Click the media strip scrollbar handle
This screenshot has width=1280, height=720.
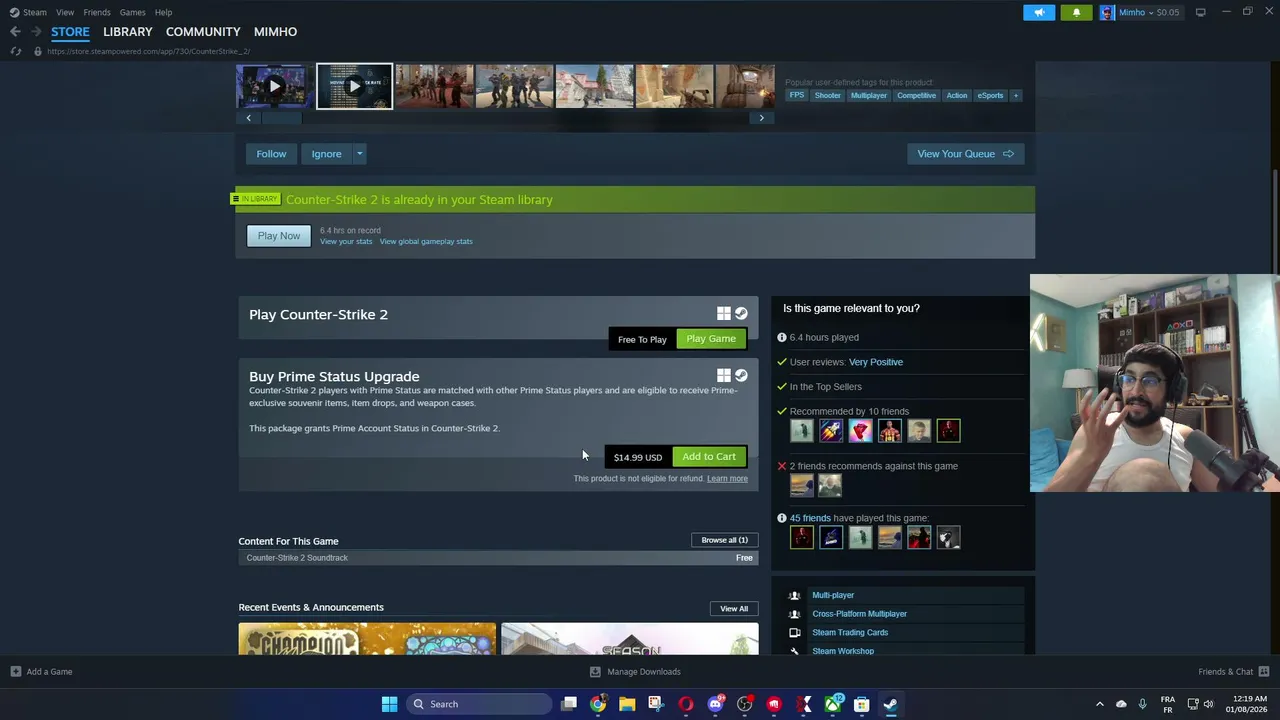(x=281, y=118)
